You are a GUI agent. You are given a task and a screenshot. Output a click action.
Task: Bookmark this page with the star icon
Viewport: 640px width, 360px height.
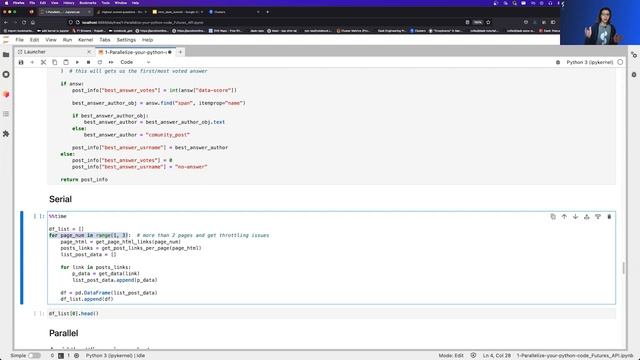[x=488, y=22]
